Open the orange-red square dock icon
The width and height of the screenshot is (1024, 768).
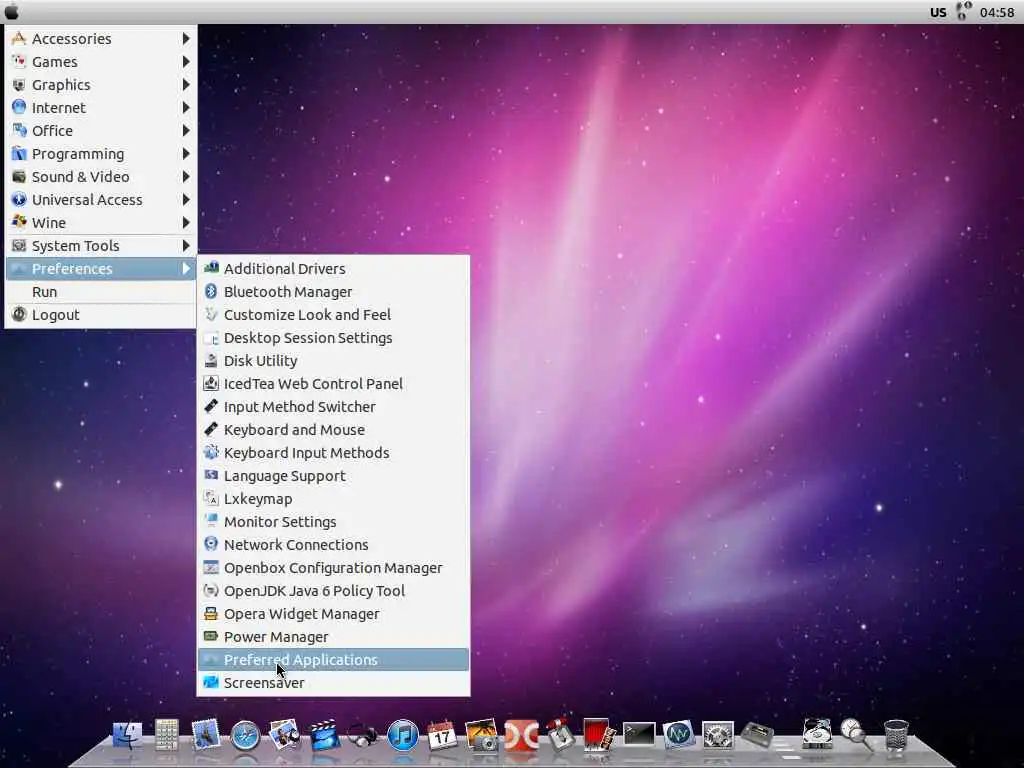pyautogui.click(x=520, y=736)
